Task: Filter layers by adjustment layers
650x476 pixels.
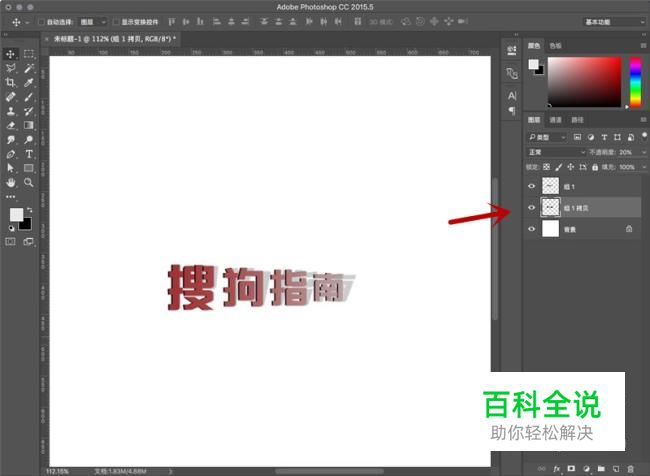Action: coord(591,137)
